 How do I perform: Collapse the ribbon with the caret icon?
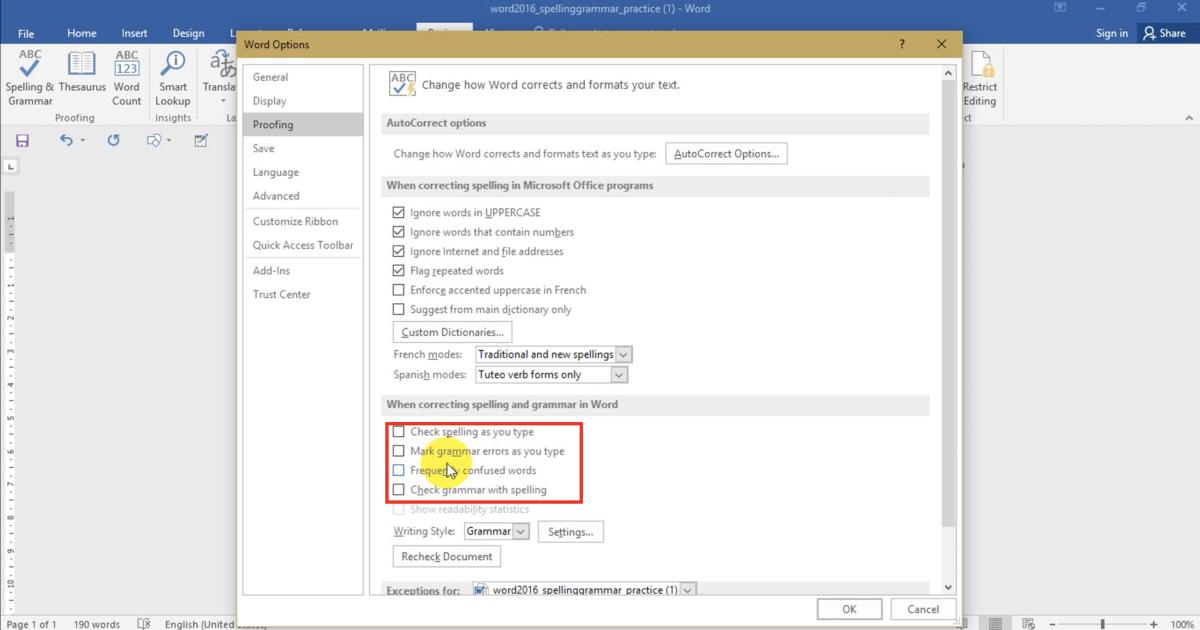click(1189, 118)
